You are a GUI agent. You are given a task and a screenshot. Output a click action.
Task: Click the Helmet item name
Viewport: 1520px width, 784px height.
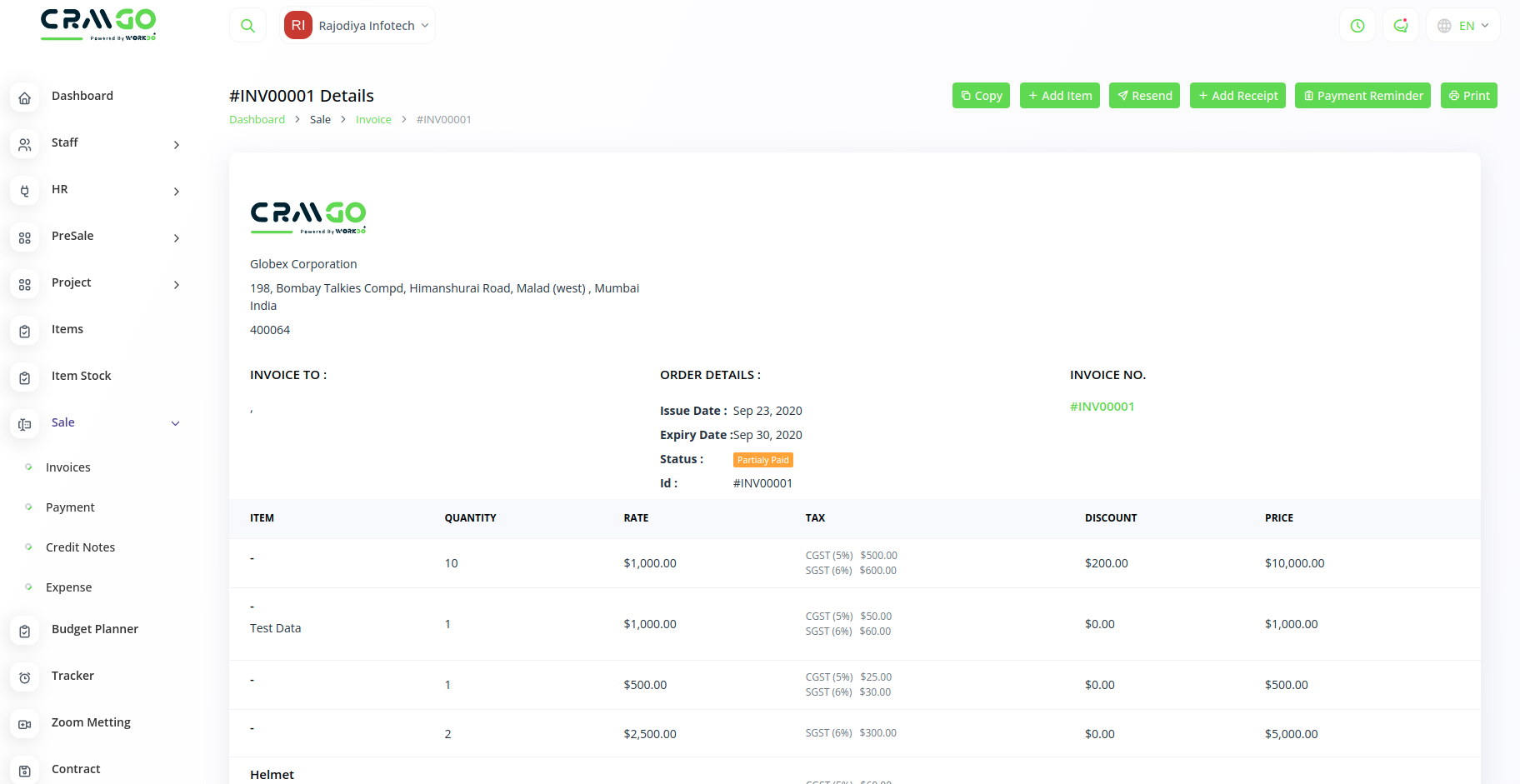click(272, 775)
